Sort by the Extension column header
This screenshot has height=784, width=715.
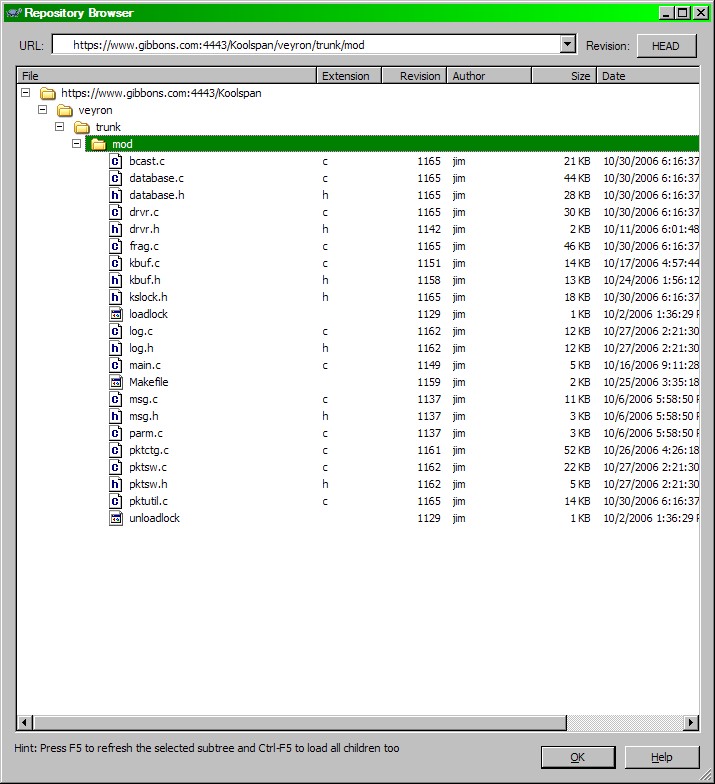348,76
